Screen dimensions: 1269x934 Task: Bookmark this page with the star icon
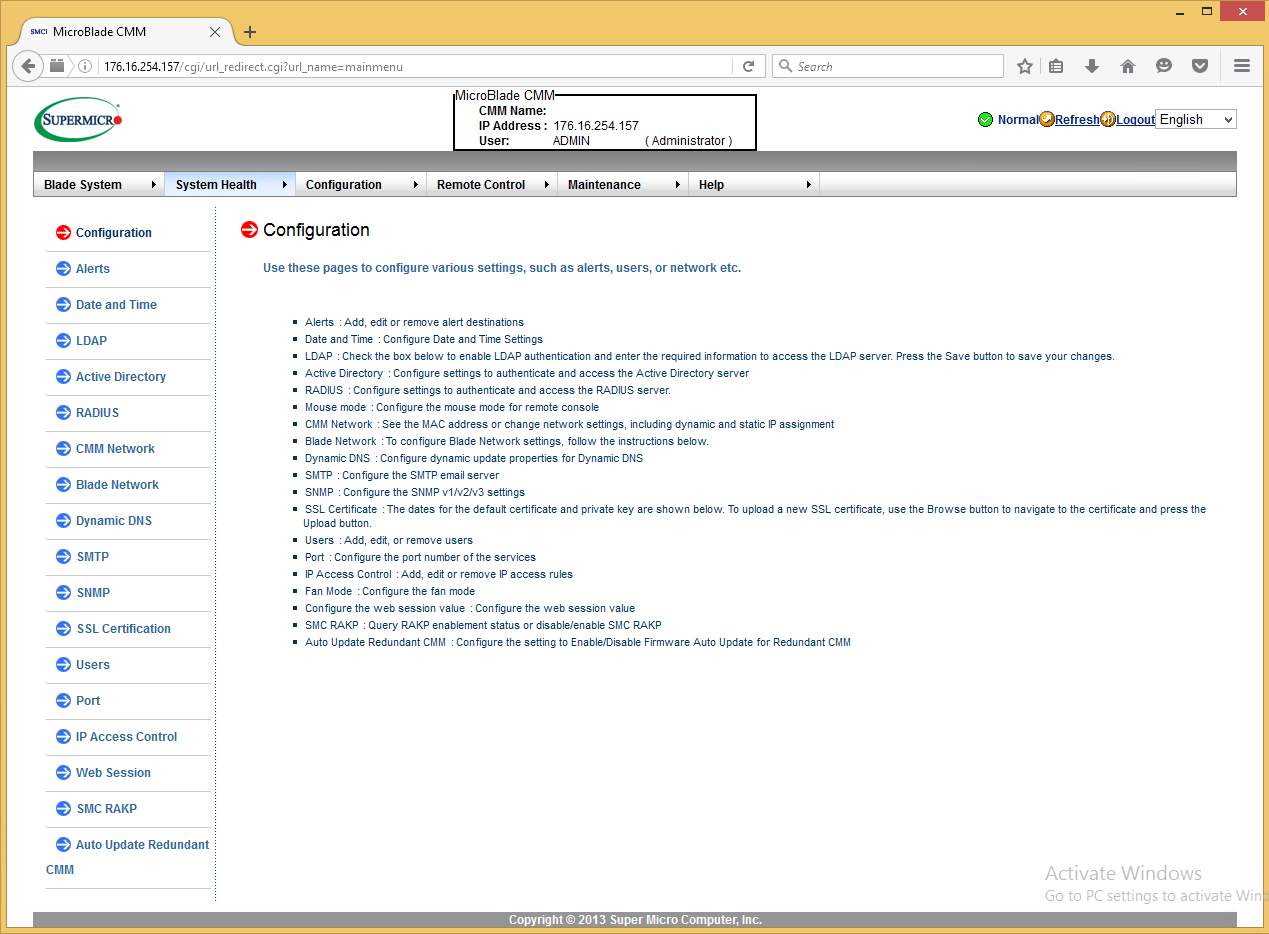click(1025, 66)
